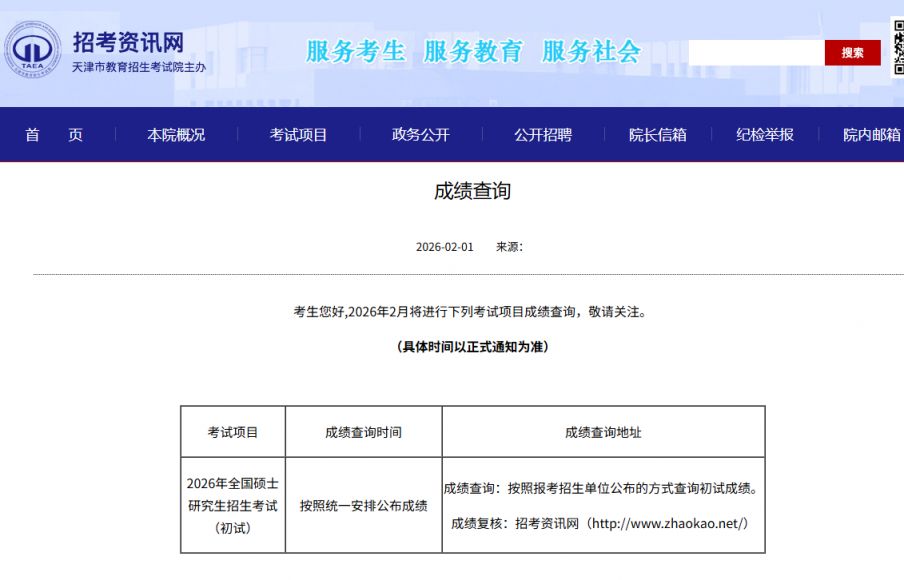The image size is (904, 580).
Task: Click the bold note 具体时间以正式通知为准
Action: pos(473,347)
